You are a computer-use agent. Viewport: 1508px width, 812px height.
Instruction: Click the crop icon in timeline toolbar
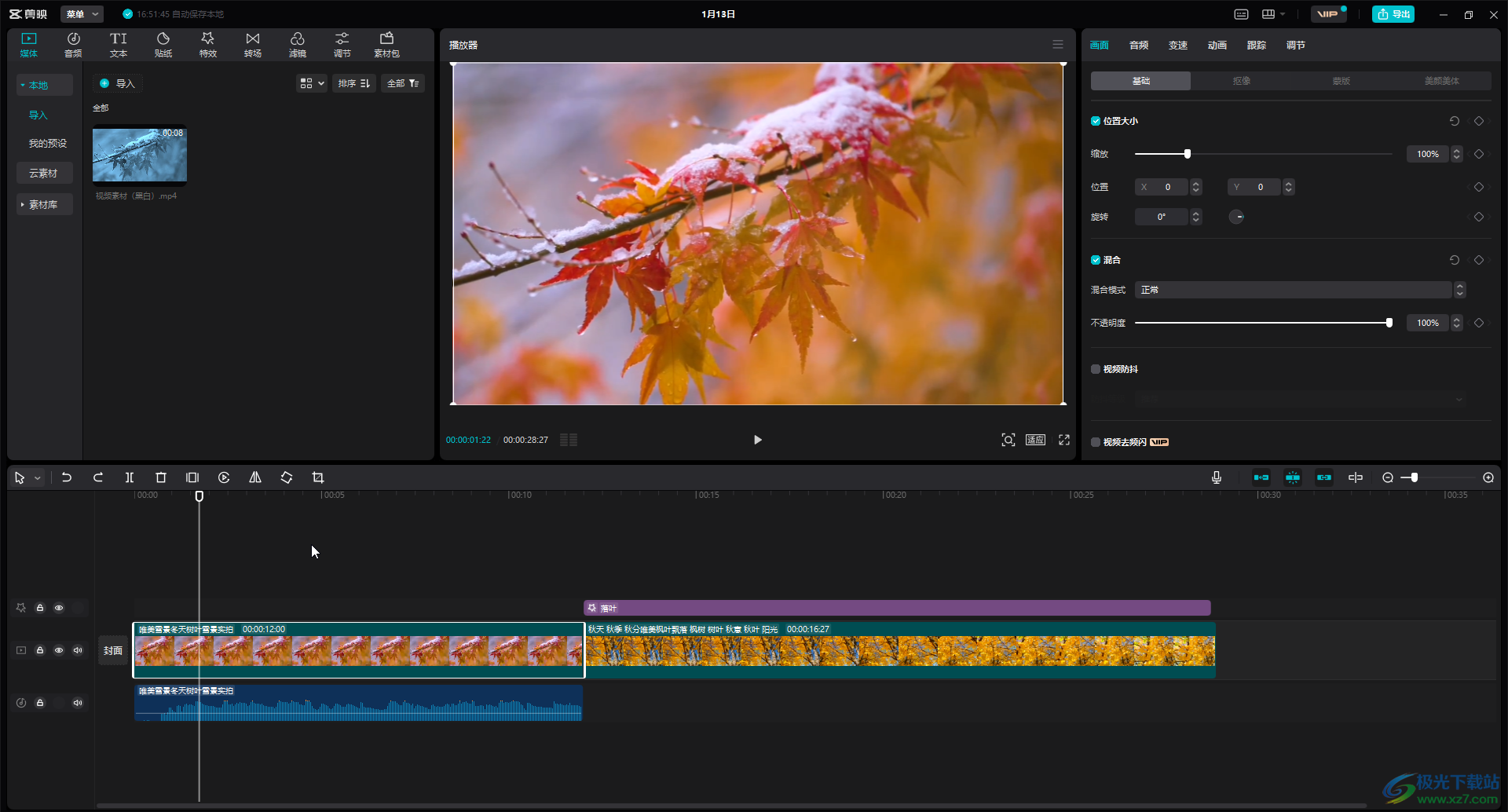click(x=318, y=477)
